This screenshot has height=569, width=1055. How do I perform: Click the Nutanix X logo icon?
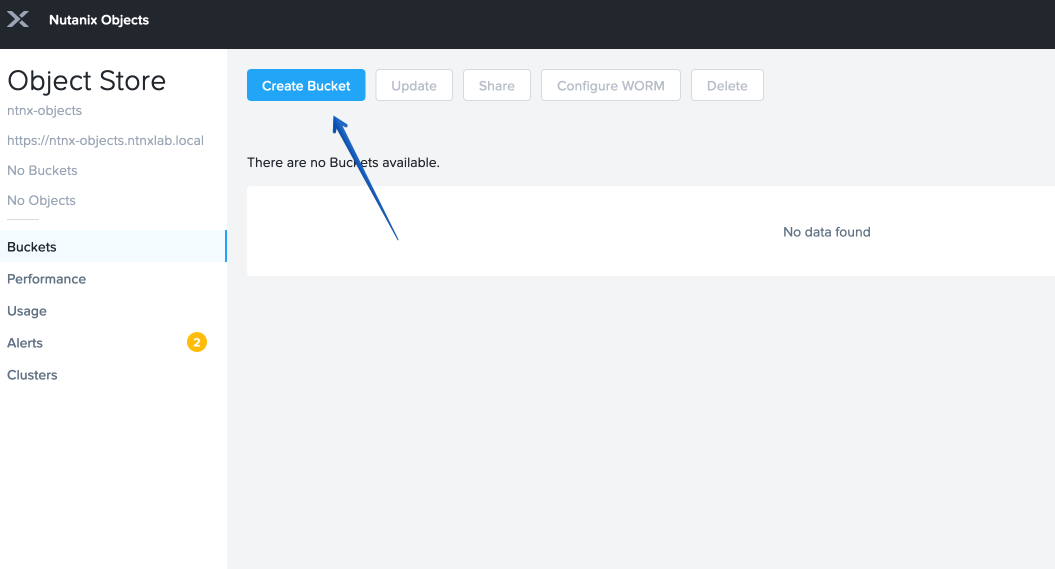(18, 20)
